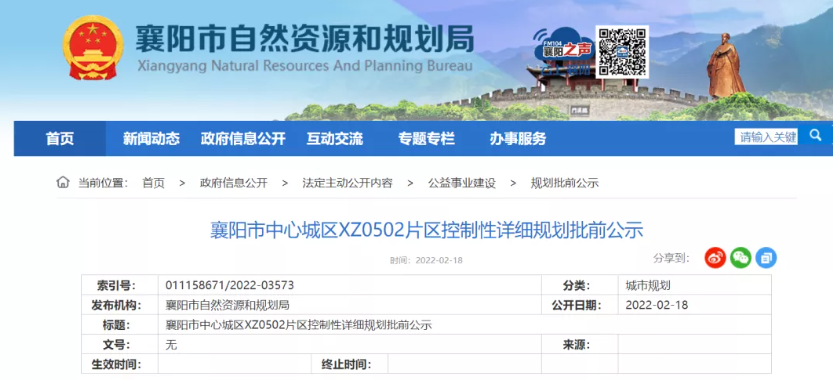Click the national emblem logo
This screenshot has height=383, width=833.
click(x=93, y=48)
